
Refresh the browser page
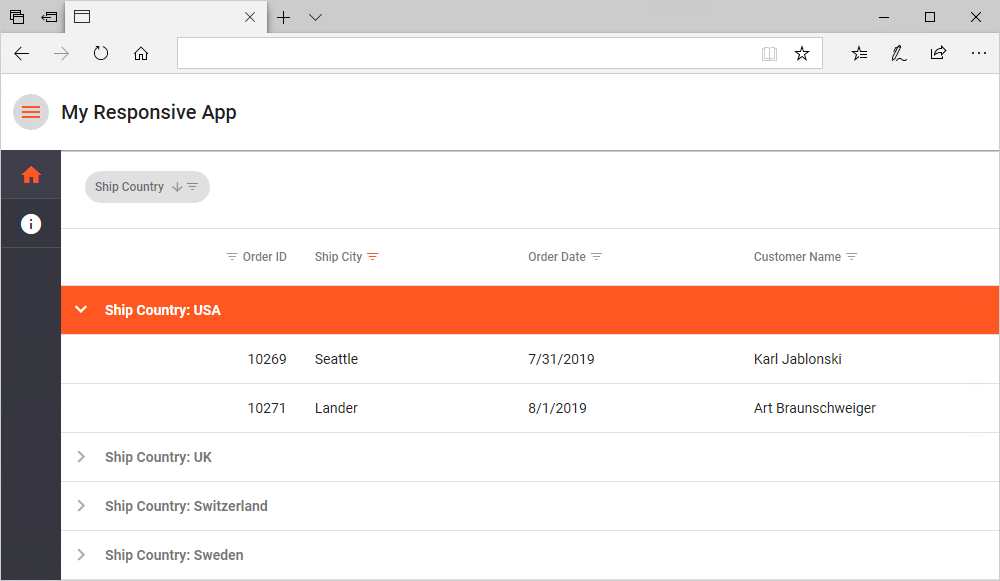pyautogui.click(x=101, y=54)
